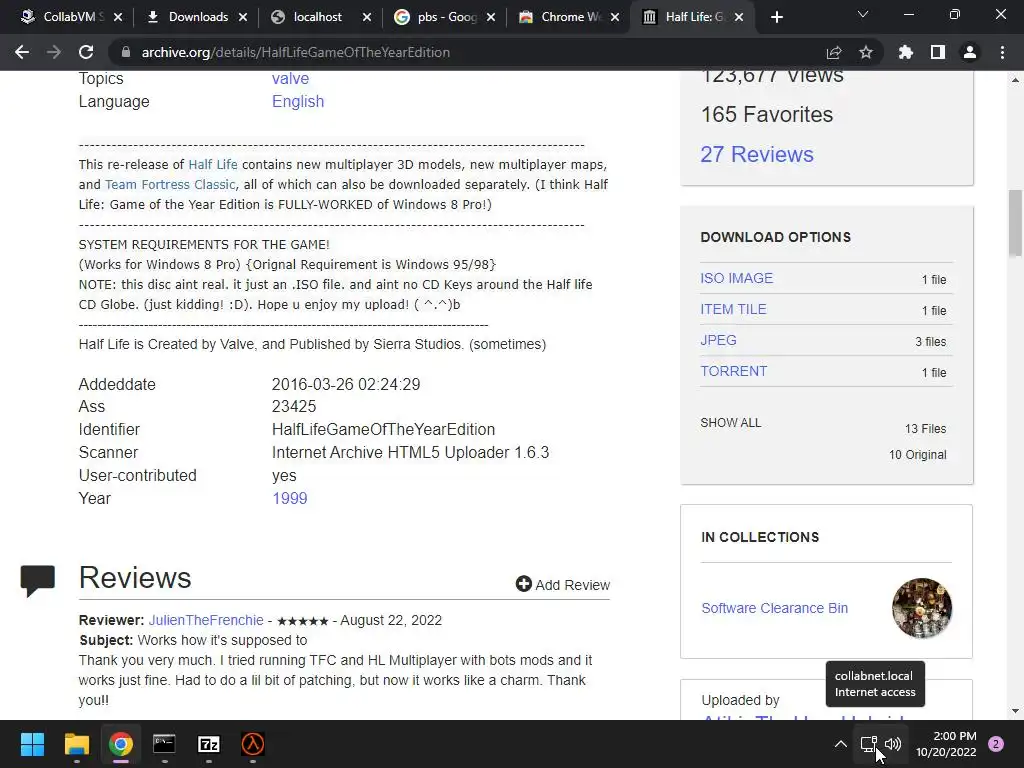Open the 27 Reviews link
This screenshot has width=1024, height=768.
tap(757, 154)
